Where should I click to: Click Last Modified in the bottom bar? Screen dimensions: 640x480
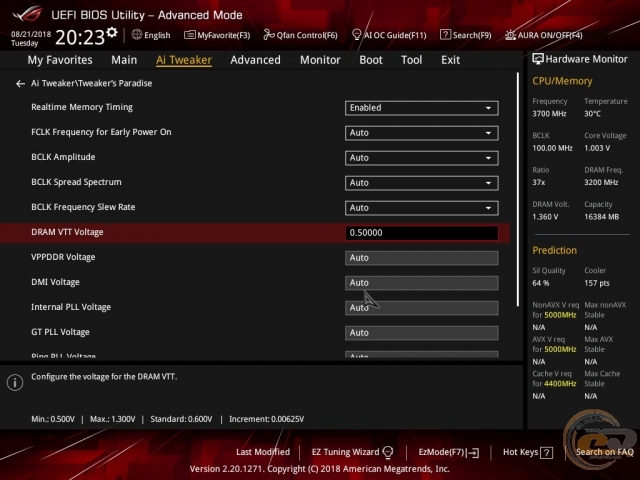(x=263, y=452)
